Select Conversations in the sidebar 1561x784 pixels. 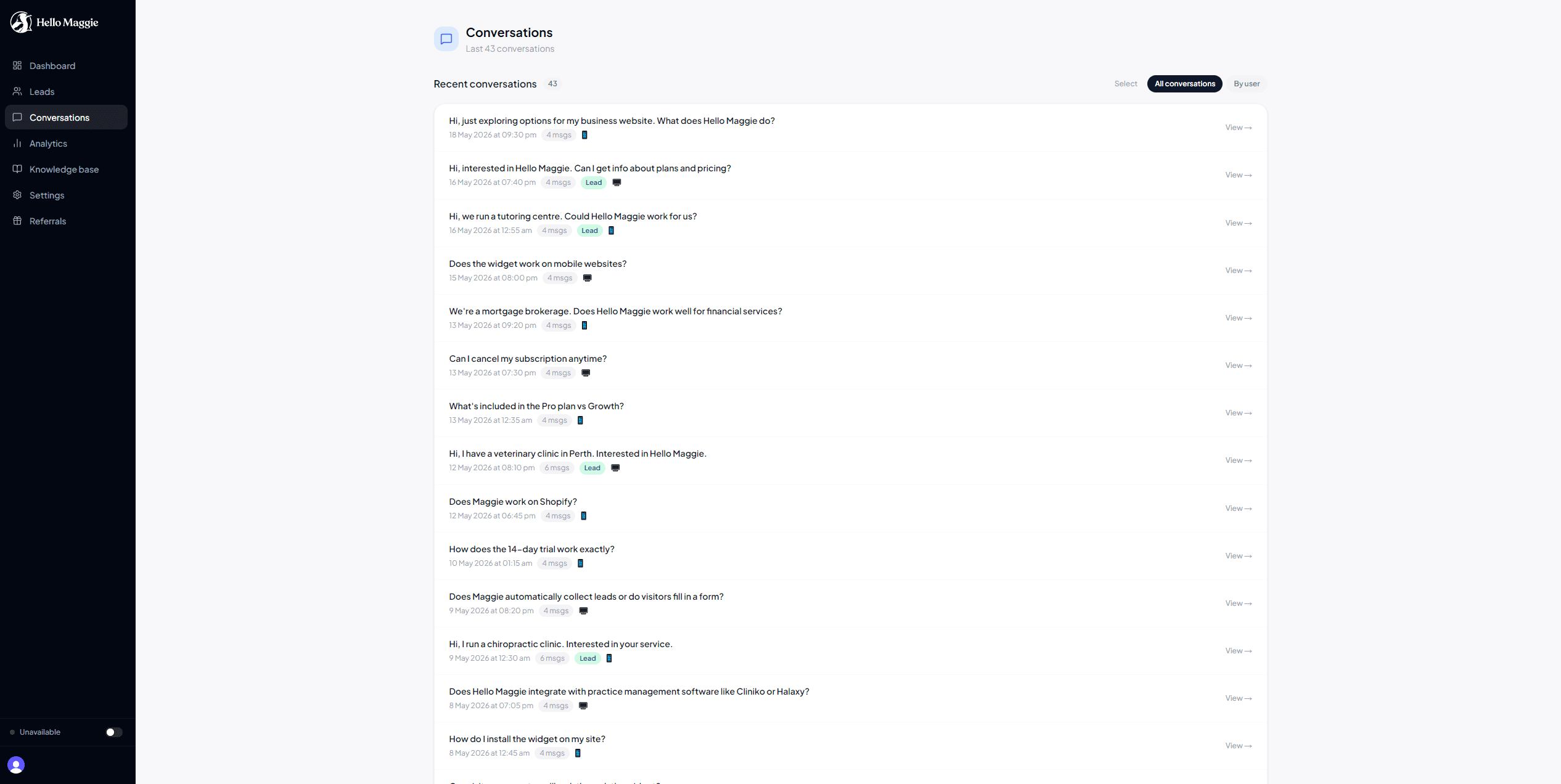[x=66, y=117]
